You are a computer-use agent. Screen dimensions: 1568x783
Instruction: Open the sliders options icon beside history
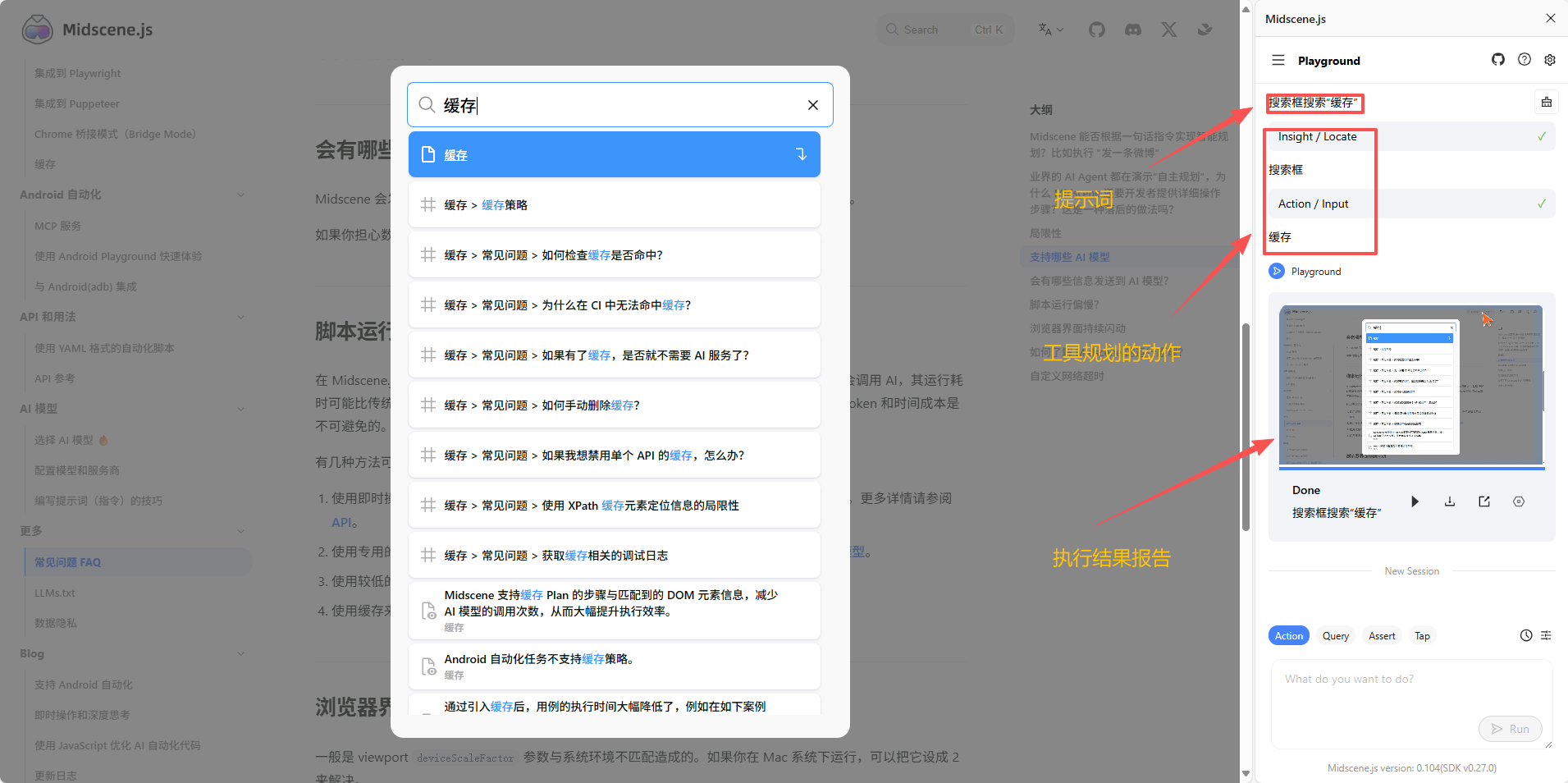pyautogui.click(x=1546, y=635)
